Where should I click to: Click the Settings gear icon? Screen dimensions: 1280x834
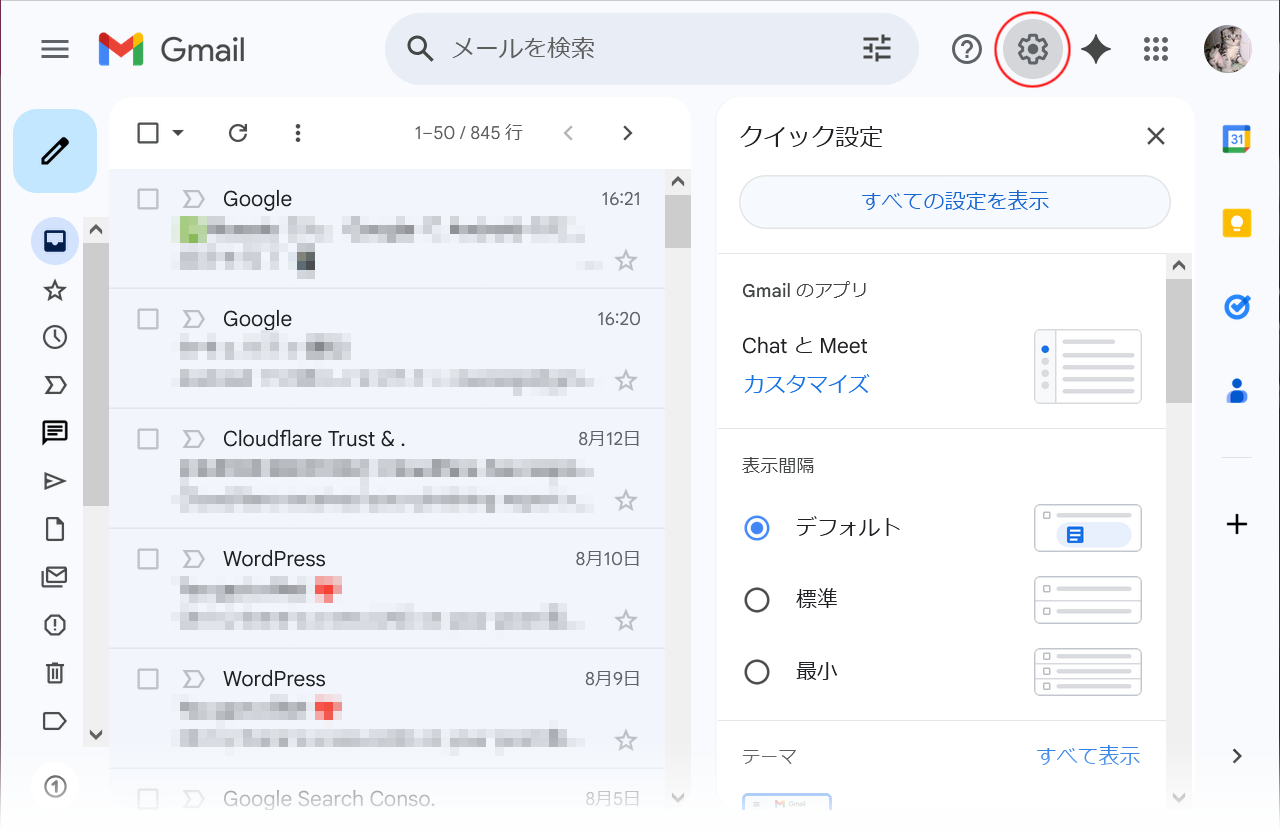coord(1032,49)
